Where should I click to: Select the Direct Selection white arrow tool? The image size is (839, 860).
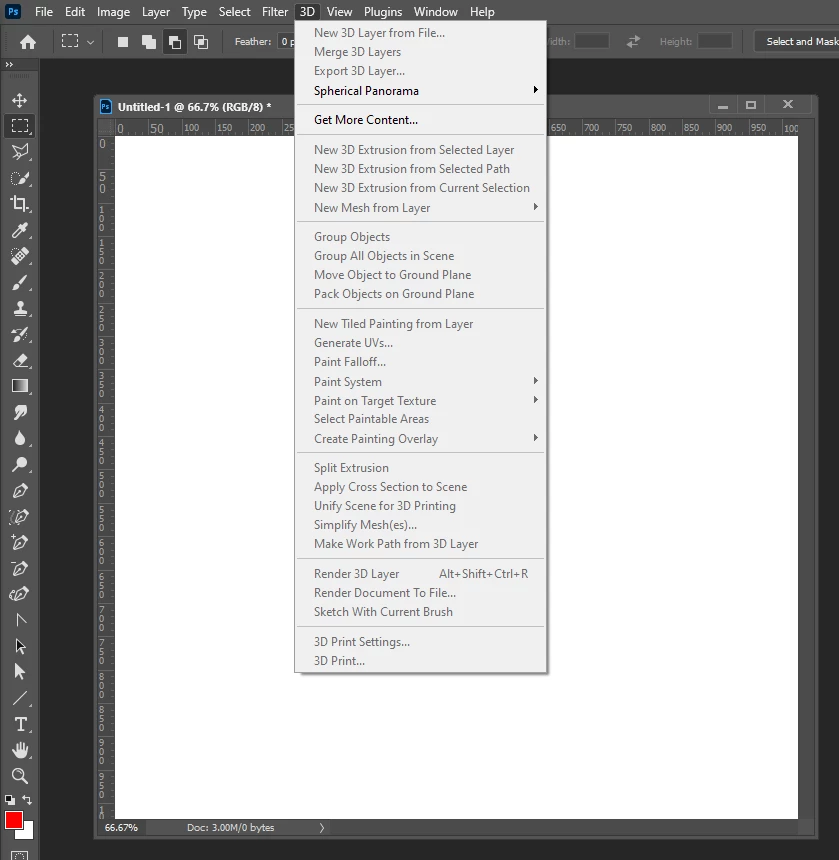click(20, 672)
